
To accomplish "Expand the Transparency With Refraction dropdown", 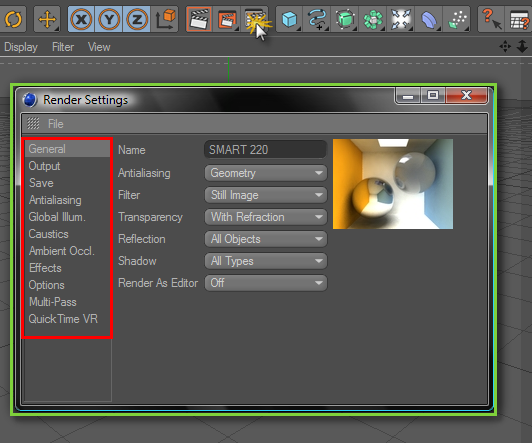I will tap(266, 217).
